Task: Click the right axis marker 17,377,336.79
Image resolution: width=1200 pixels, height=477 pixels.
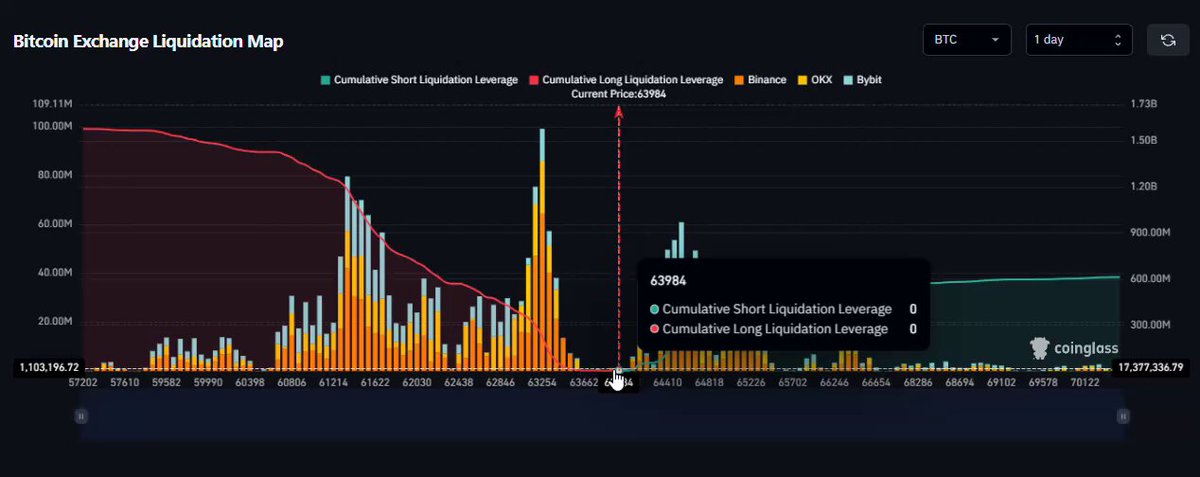Action: tap(1152, 368)
